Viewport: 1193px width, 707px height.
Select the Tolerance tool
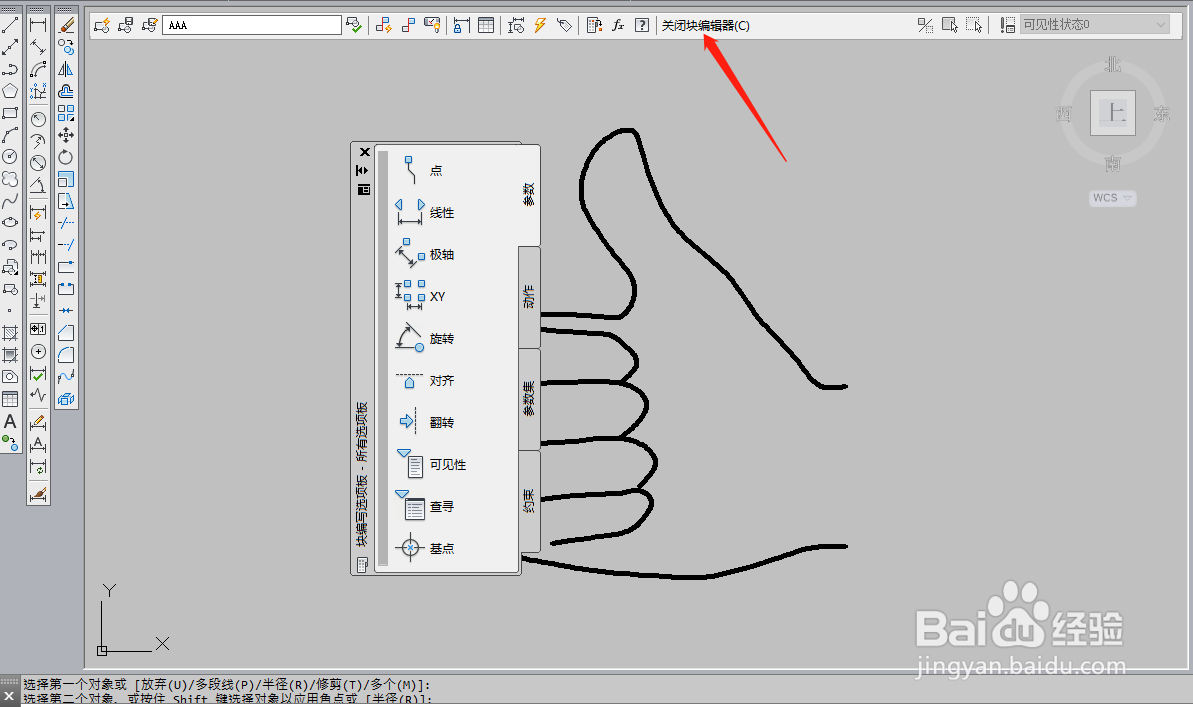[38, 330]
